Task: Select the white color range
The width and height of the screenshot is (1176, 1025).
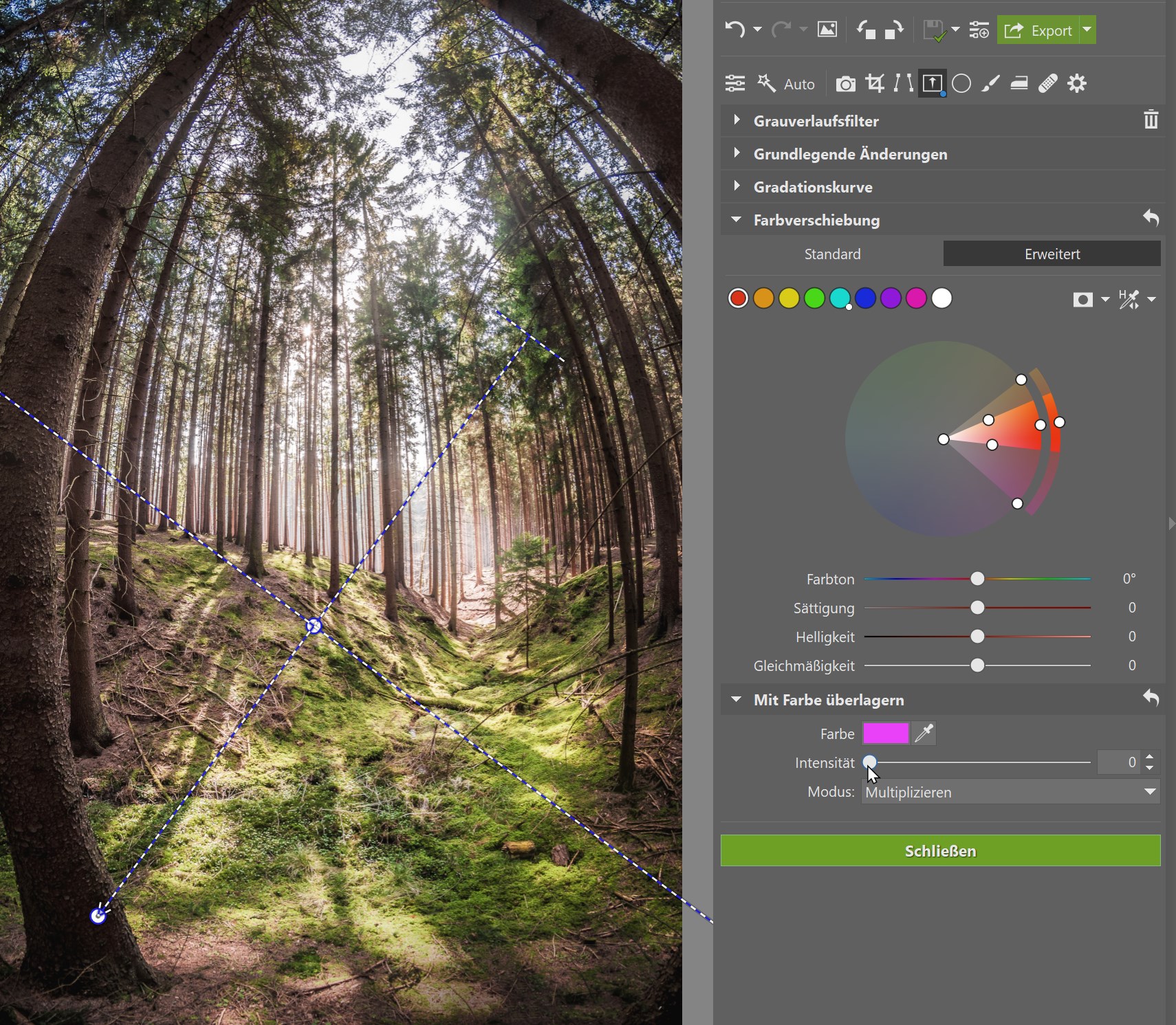Action: [941, 298]
